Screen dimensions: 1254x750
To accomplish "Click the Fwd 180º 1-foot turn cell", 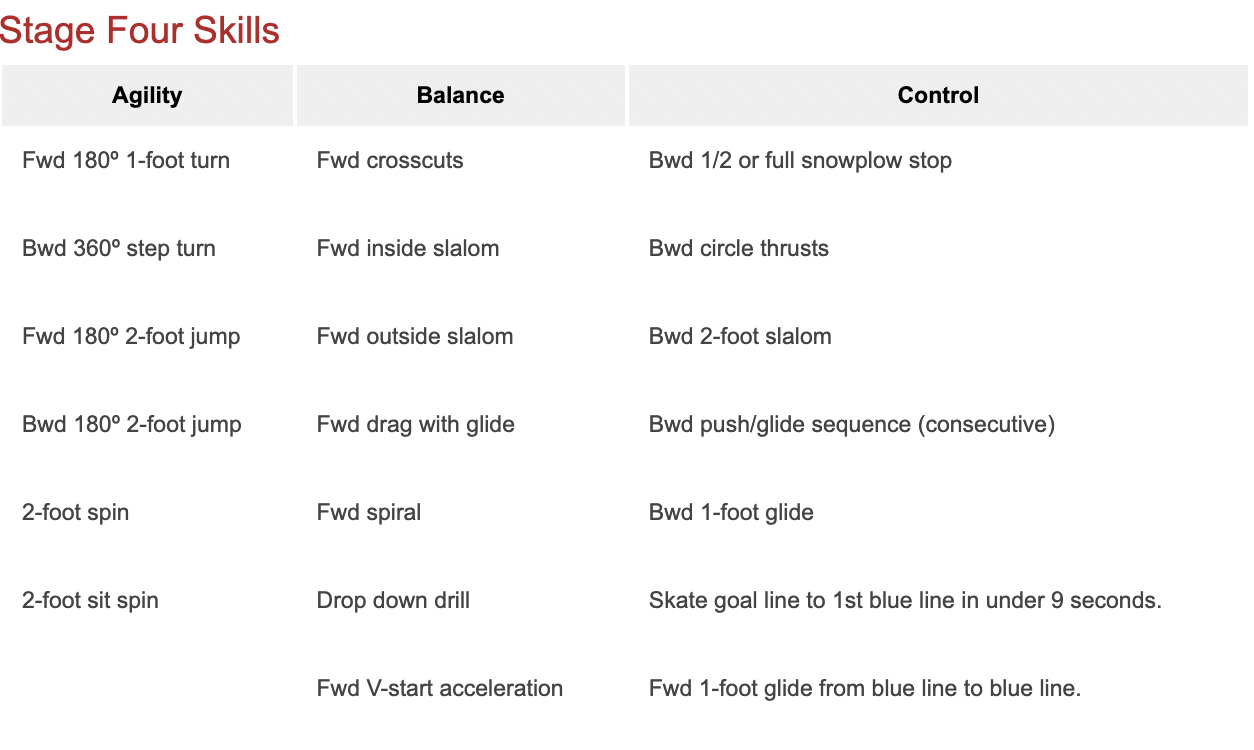I will click(126, 160).
